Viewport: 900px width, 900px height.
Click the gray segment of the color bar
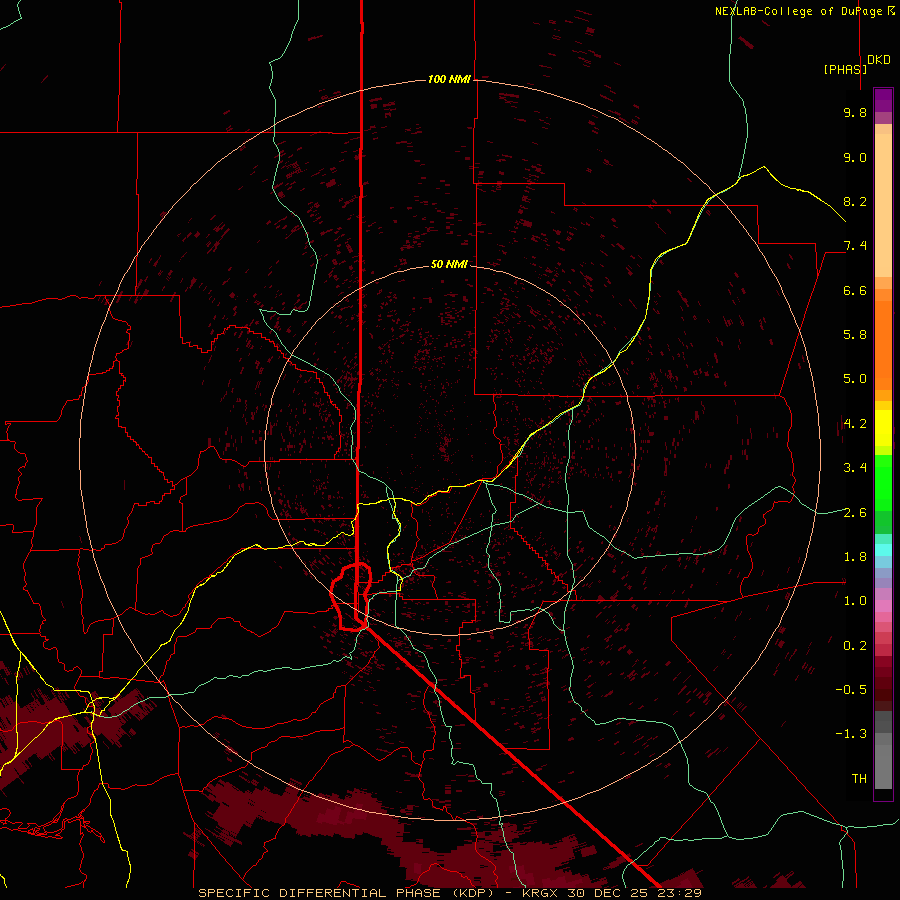883,752
